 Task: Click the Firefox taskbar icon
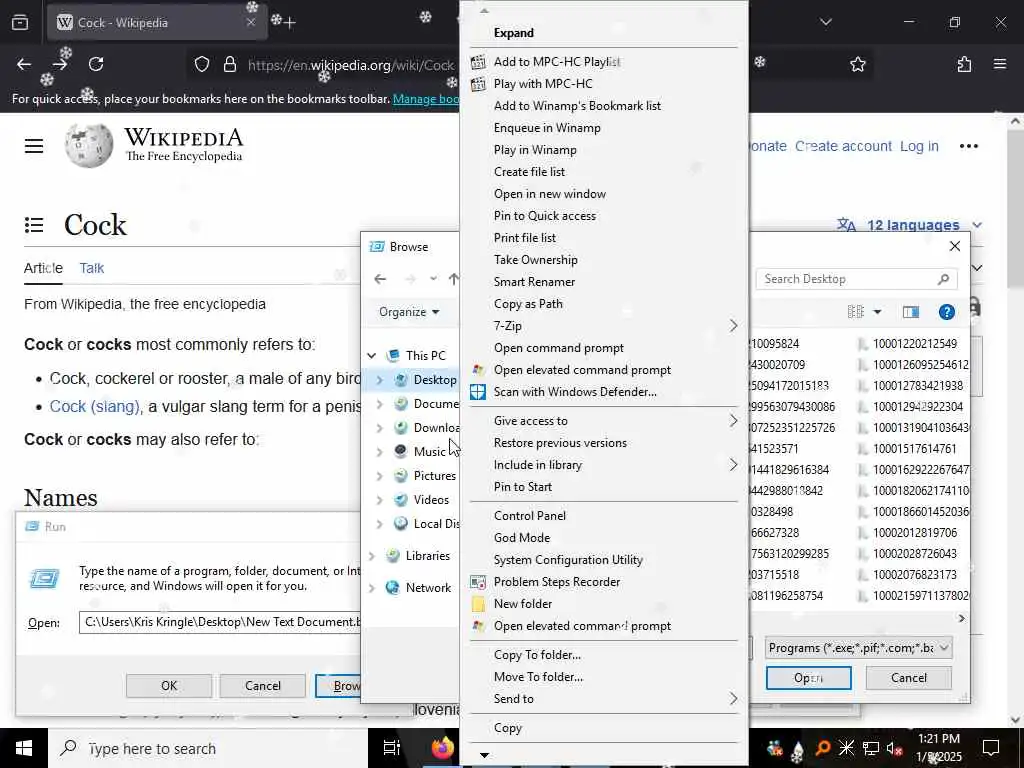click(x=442, y=748)
